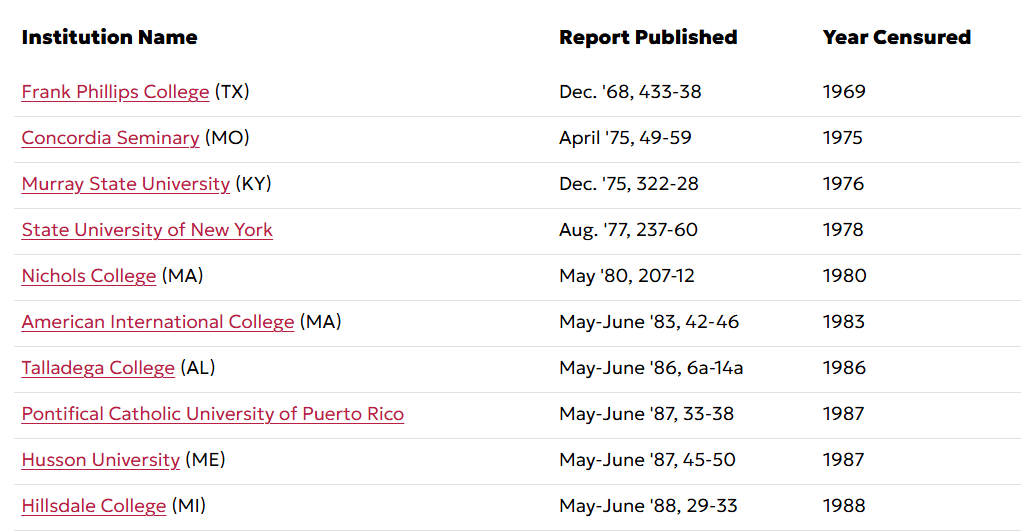Open the Frank Phillips College link
Image resolution: width=1023 pixels, height=531 pixels.
pyautogui.click(x=115, y=92)
